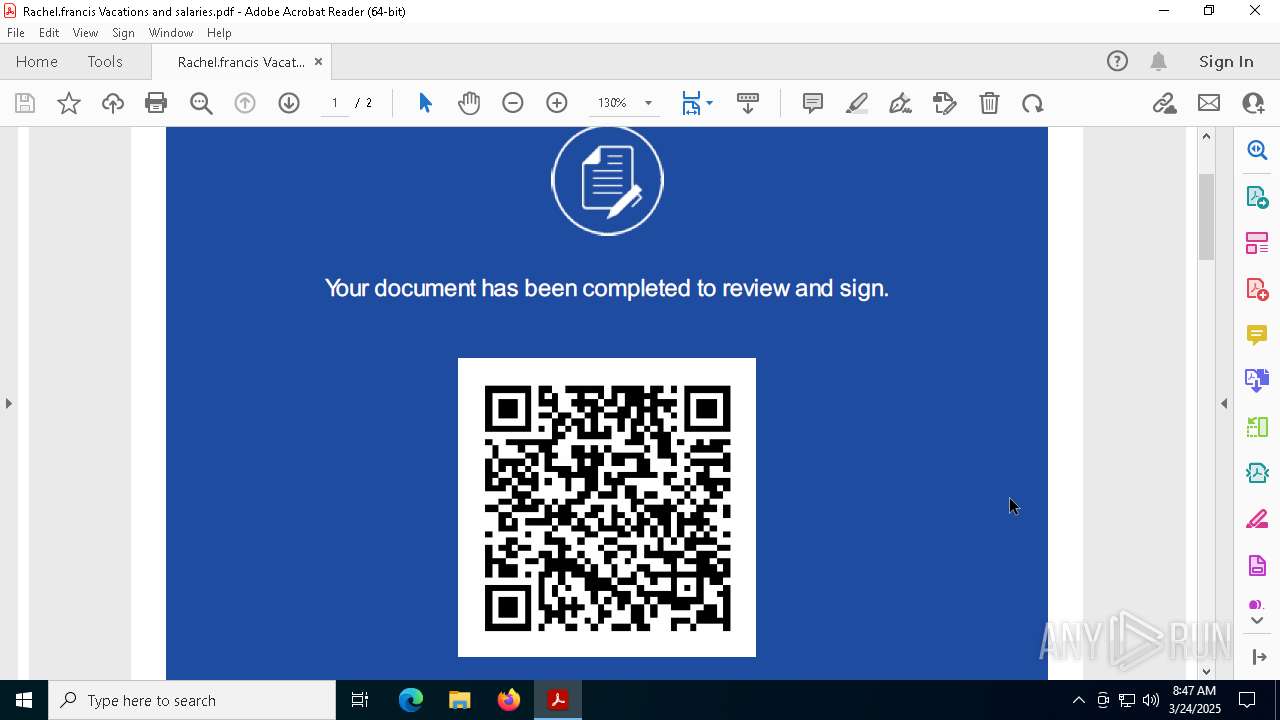
Task: Go to next page arrow
Action: [x=289, y=103]
